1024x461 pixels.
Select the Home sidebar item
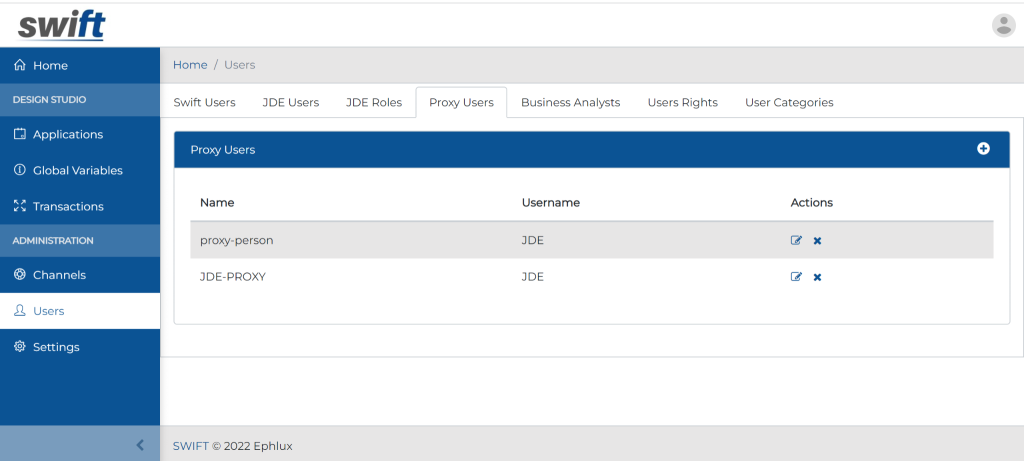point(50,65)
